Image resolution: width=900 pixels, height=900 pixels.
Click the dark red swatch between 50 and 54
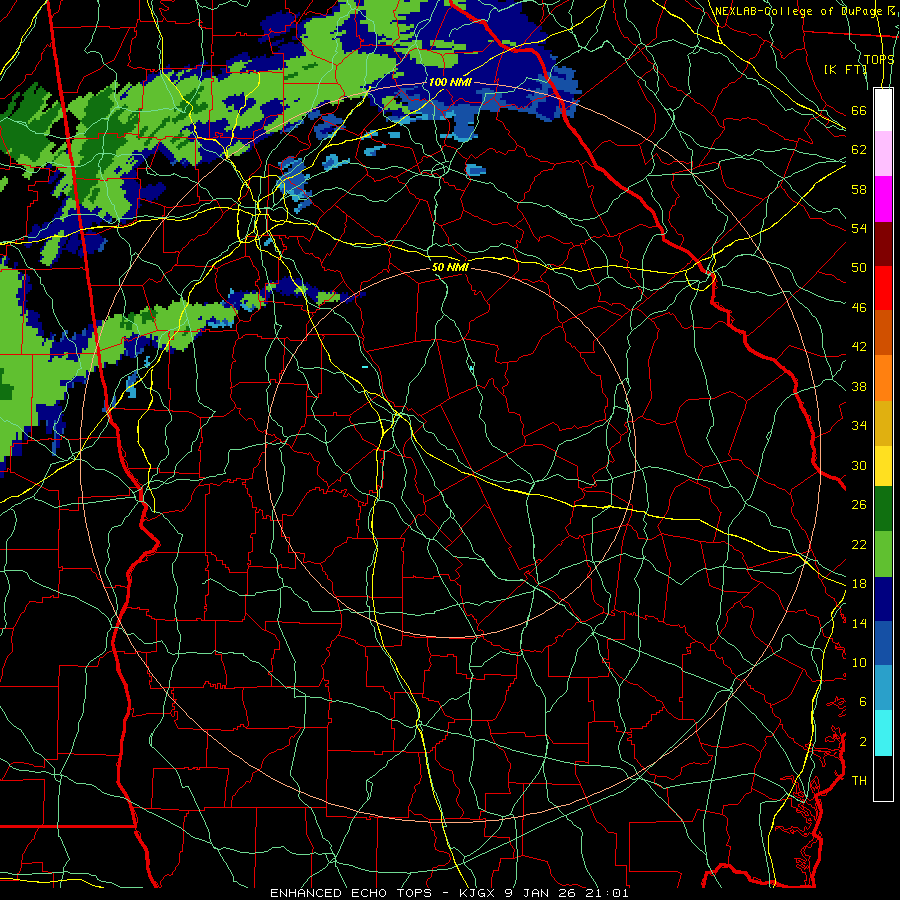point(883,244)
